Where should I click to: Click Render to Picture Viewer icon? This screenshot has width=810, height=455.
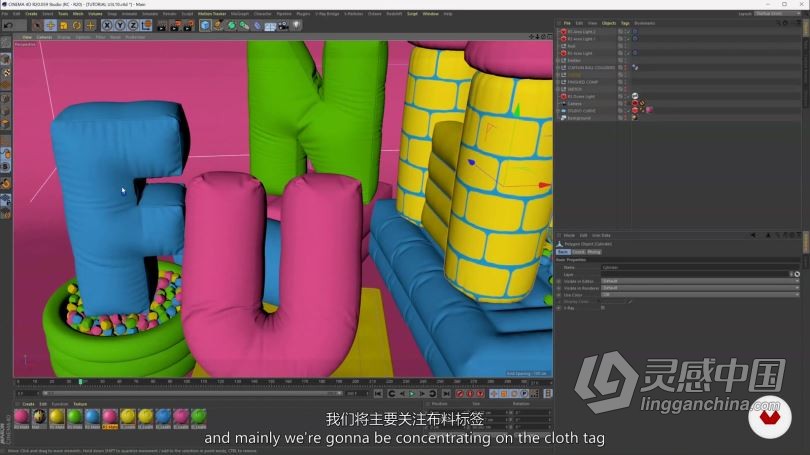tap(175, 25)
